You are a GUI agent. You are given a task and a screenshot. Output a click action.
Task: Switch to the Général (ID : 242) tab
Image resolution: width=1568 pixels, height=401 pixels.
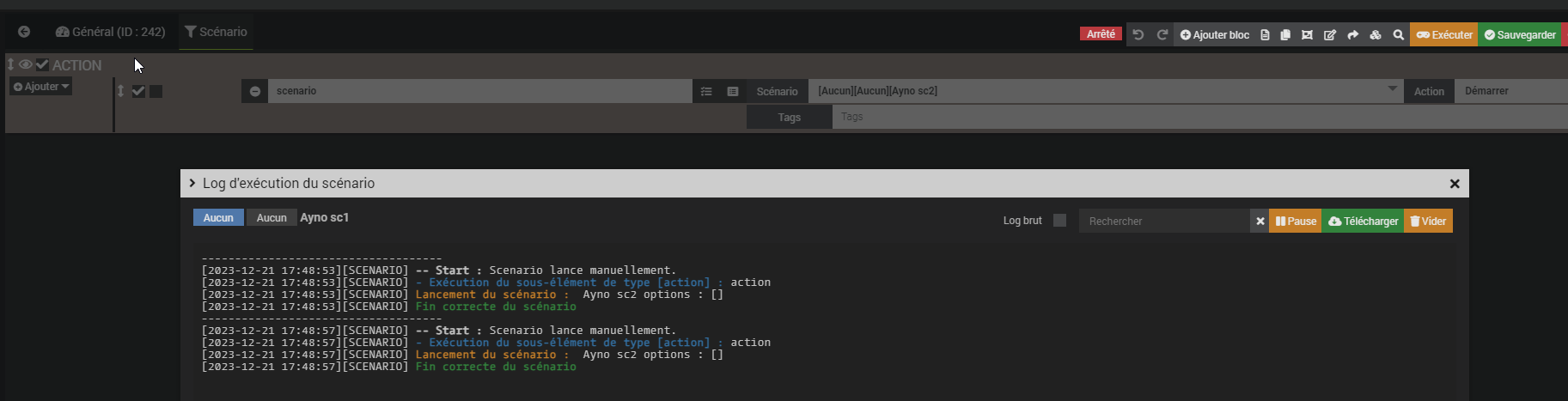pyautogui.click(x=110, y=32)
